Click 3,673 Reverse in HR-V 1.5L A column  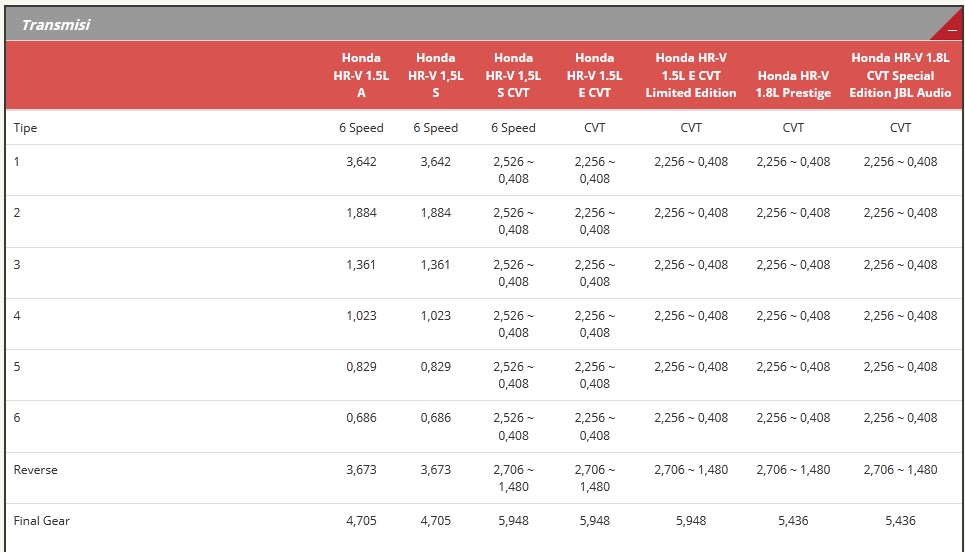click(x=361, y=470)
